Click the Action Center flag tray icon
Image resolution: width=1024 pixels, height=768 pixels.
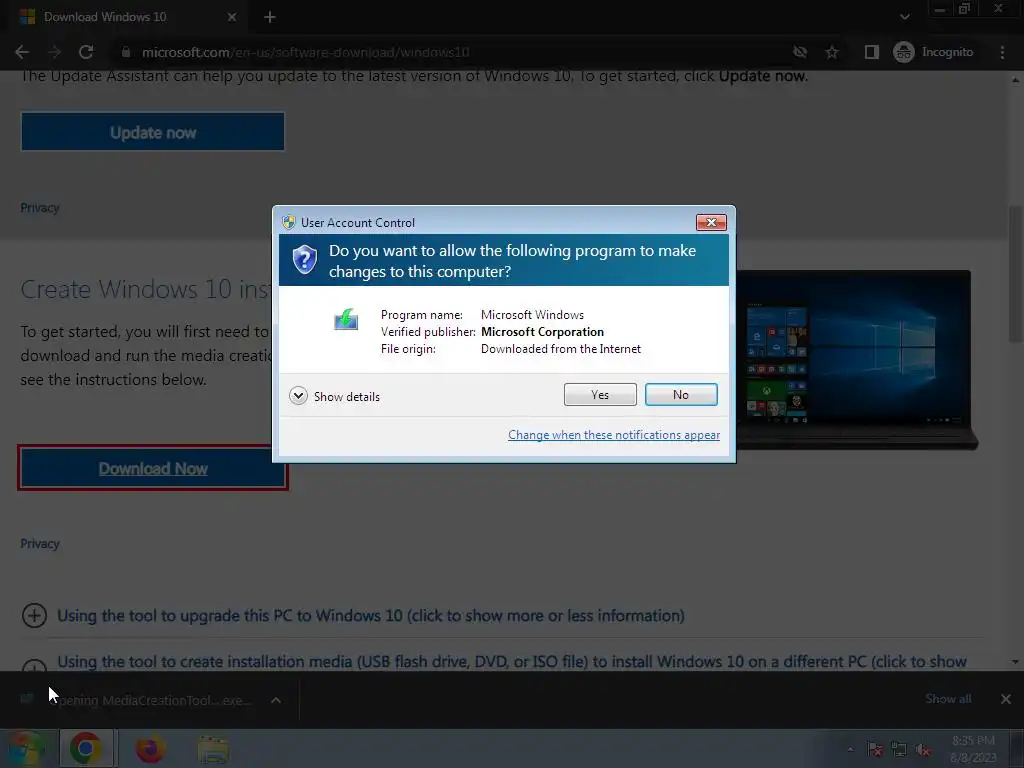[x=875, y=750]
